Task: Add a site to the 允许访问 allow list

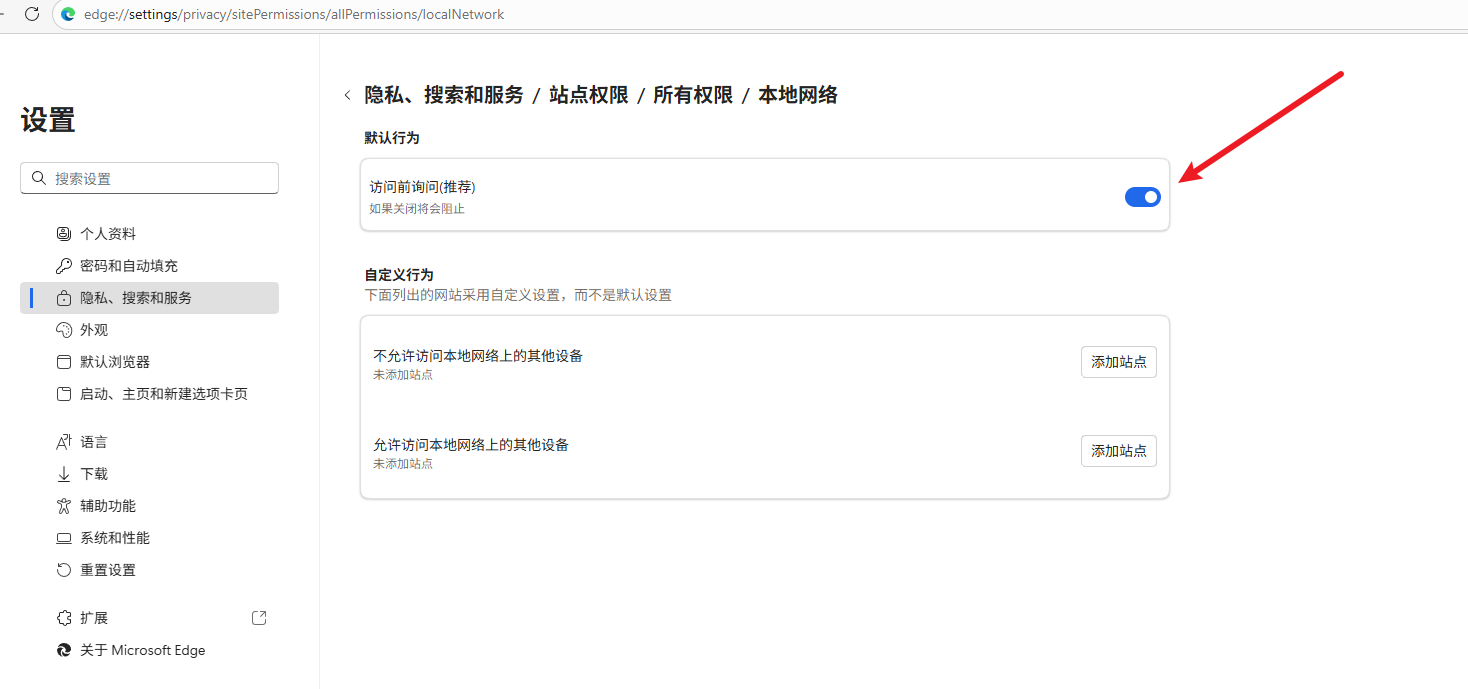Action: (x=1118, y=451)
